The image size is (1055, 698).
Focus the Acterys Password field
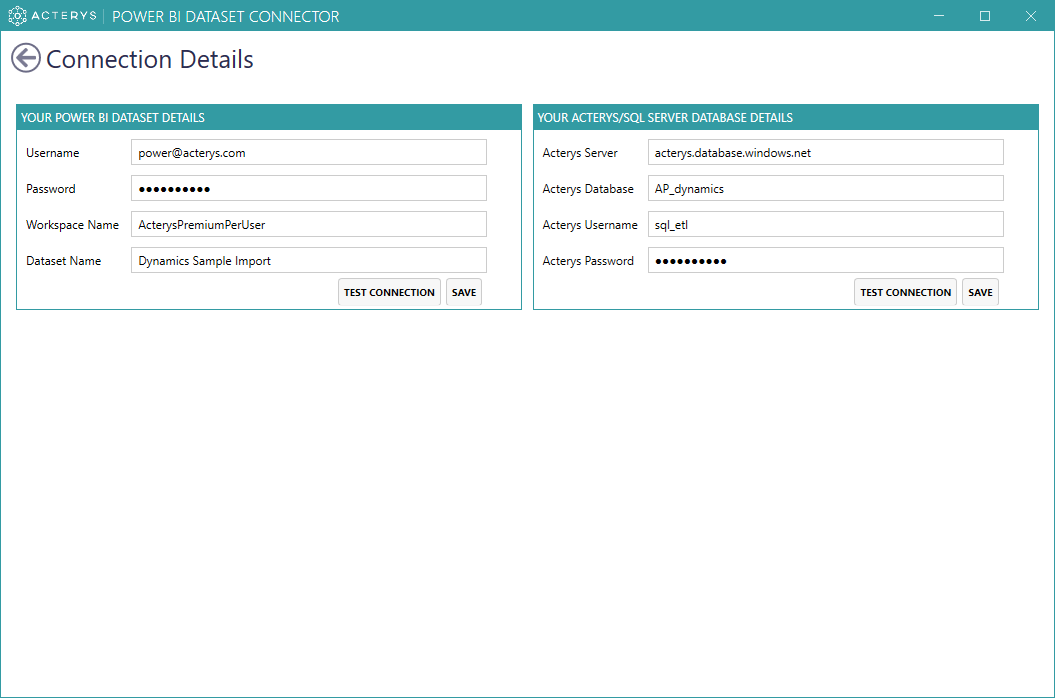pos(826,260)
